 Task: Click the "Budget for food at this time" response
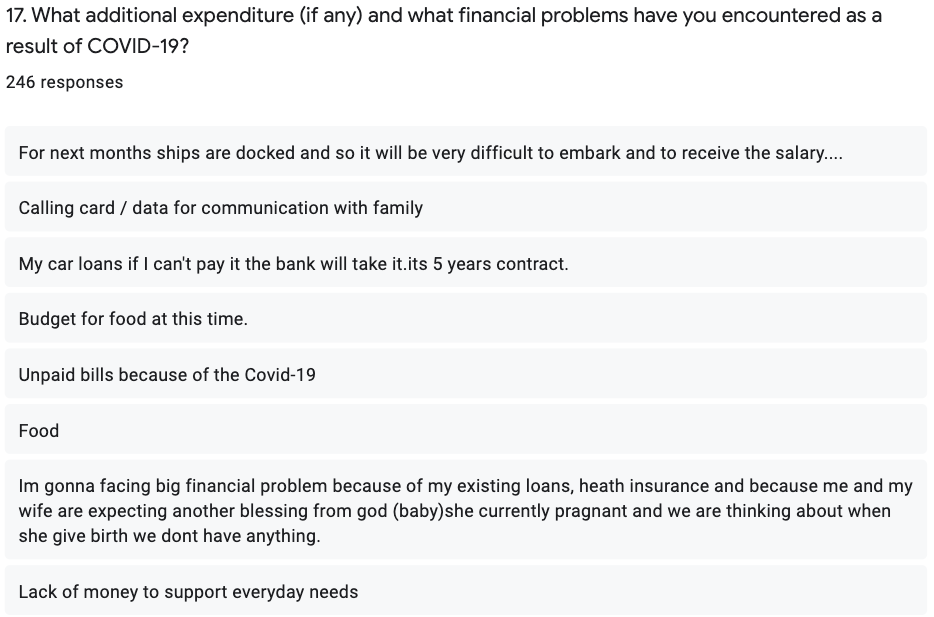[133, 319]
